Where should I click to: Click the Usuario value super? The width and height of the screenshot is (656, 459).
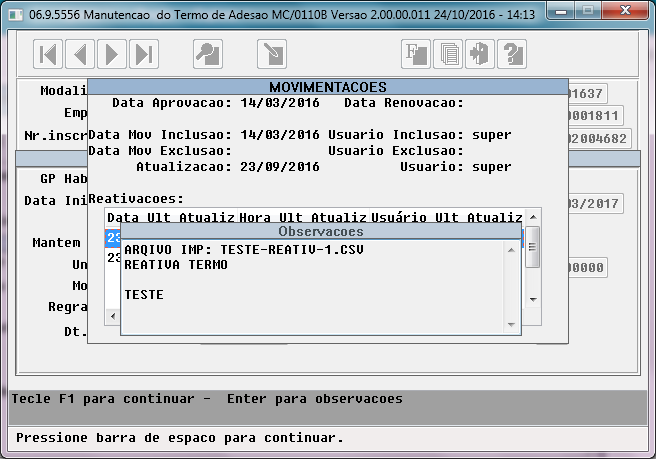click(492, 167)
